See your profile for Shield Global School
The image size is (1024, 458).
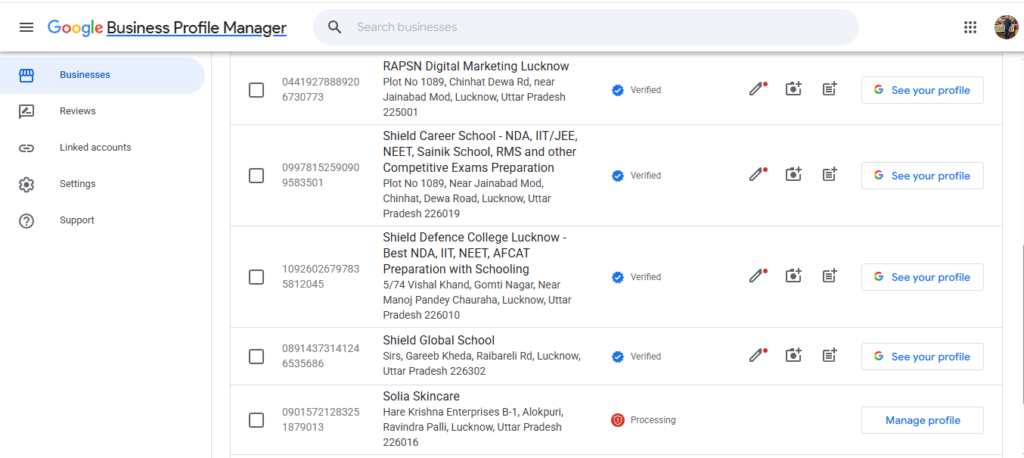pyautogui.click(x=922, y=357)
